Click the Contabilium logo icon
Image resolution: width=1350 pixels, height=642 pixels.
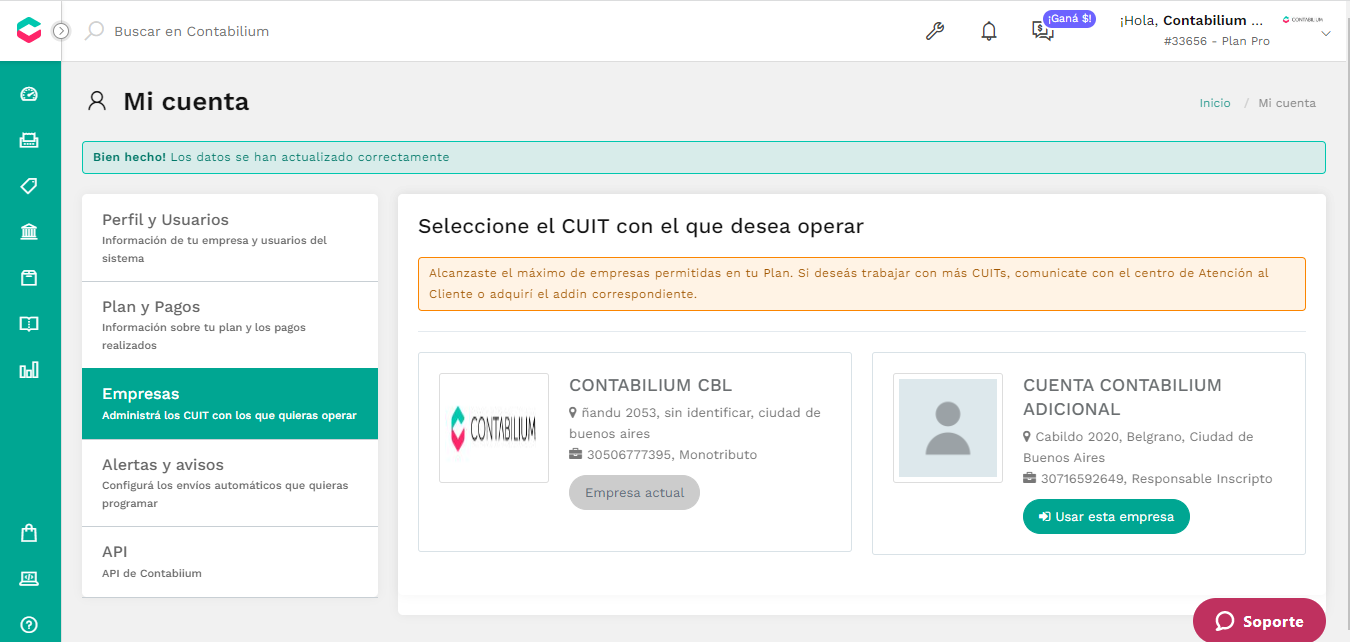point(29,31)
